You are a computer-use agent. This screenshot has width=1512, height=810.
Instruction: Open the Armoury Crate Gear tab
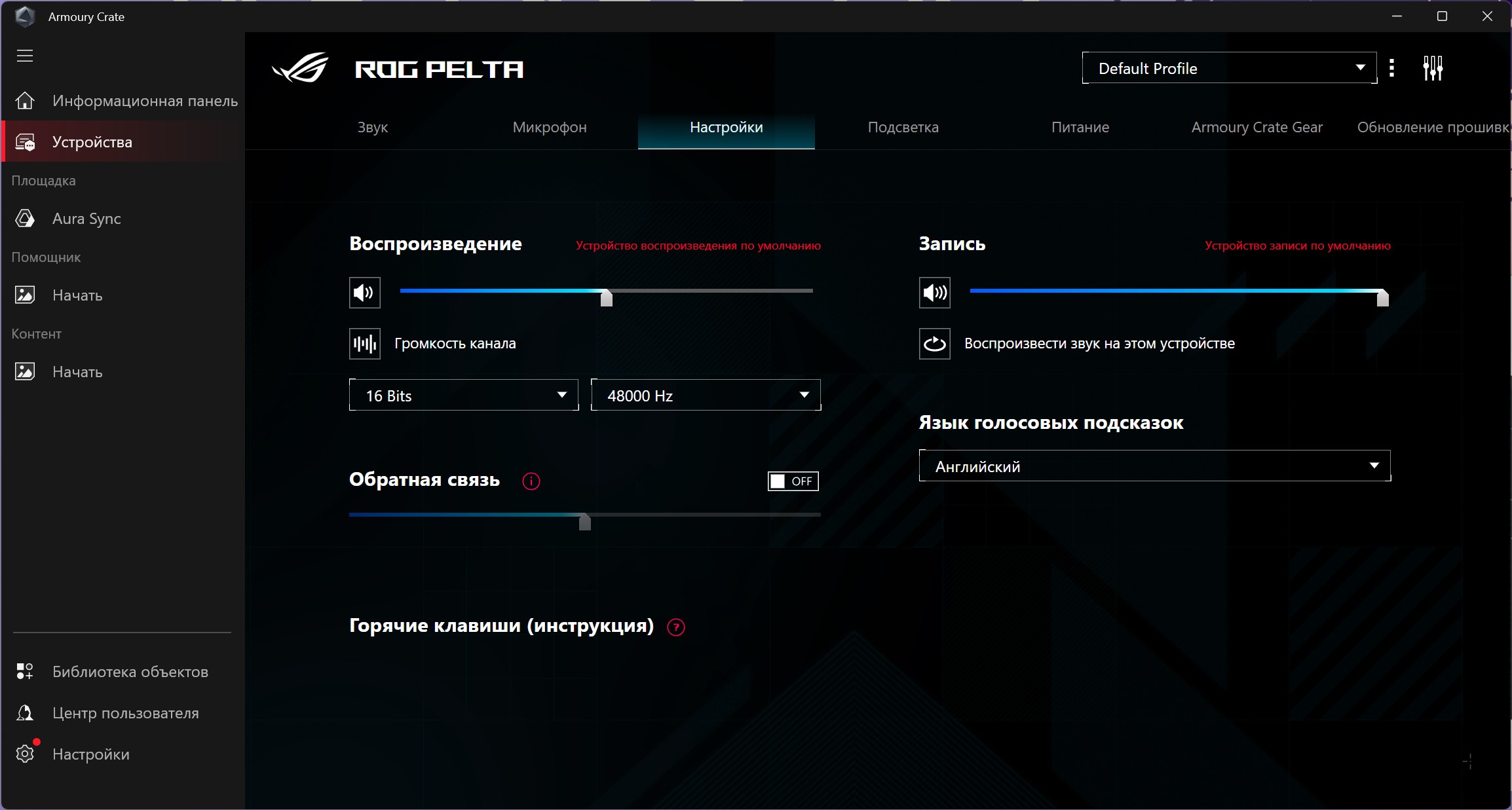(x=1257, y=128)
